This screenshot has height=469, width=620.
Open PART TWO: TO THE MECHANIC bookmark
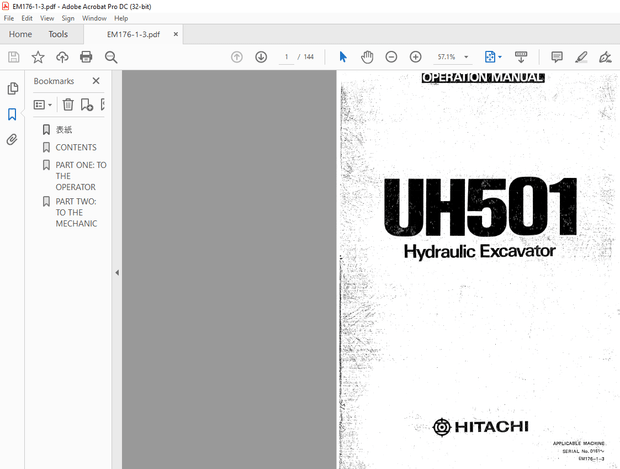click(76, 212)
